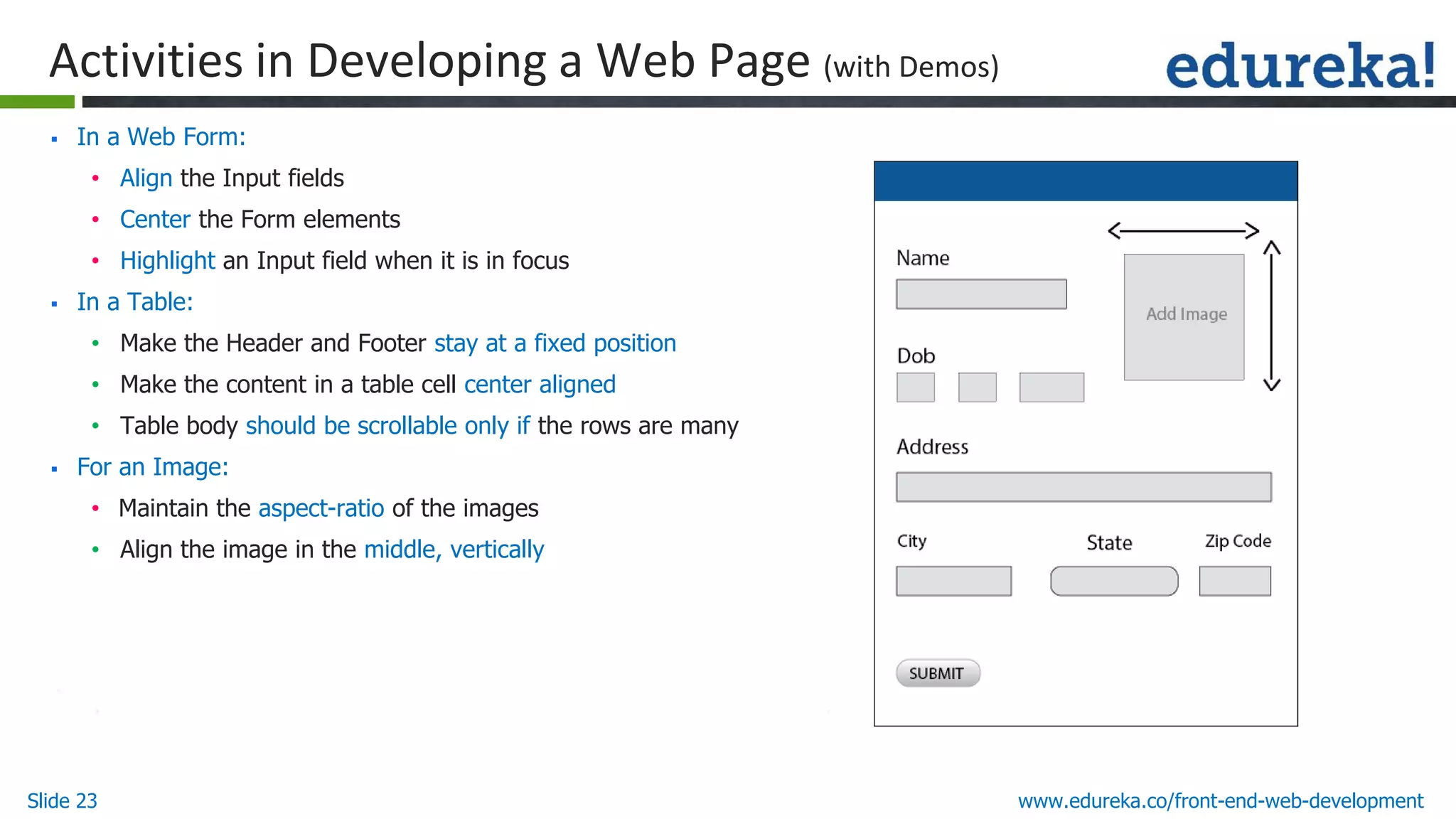Click the SUBMIT button
This screenshot has height=819, width=1456.
point(938,673)
